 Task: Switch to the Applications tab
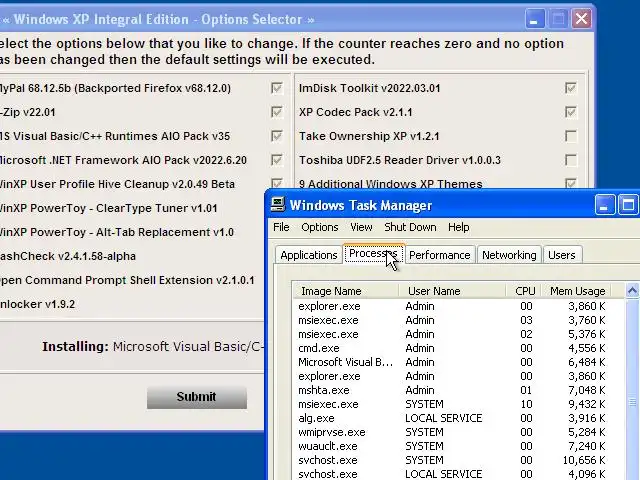(309, 255)
